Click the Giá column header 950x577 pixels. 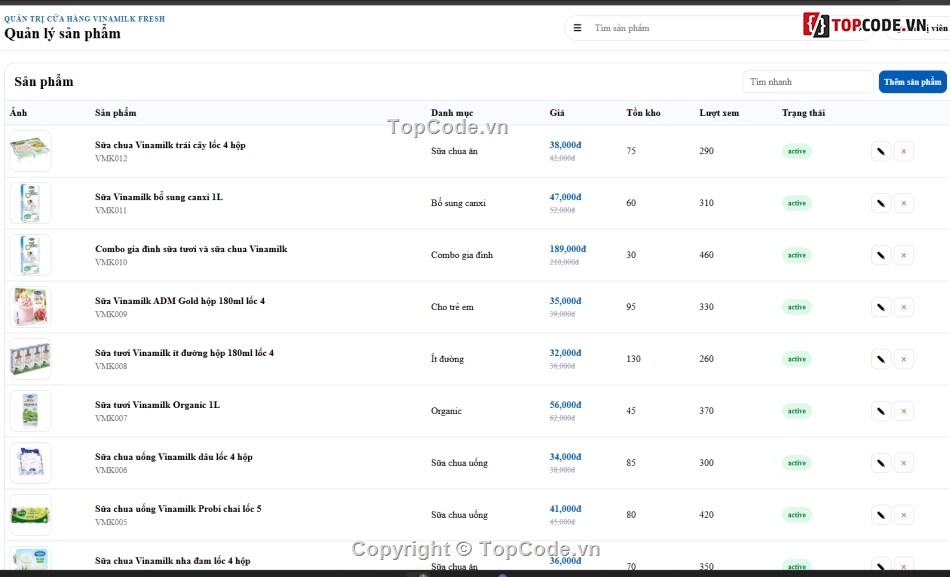click(557, 113)
